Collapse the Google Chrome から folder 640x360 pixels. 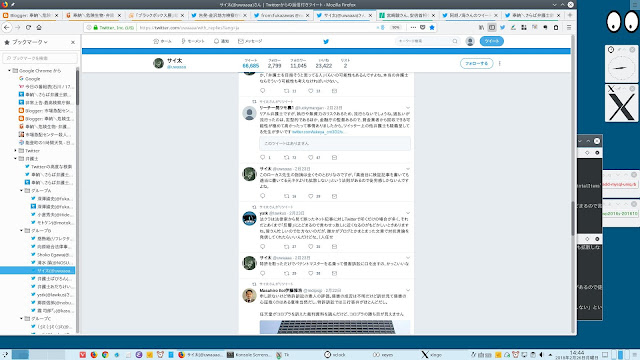pos(9,71)
